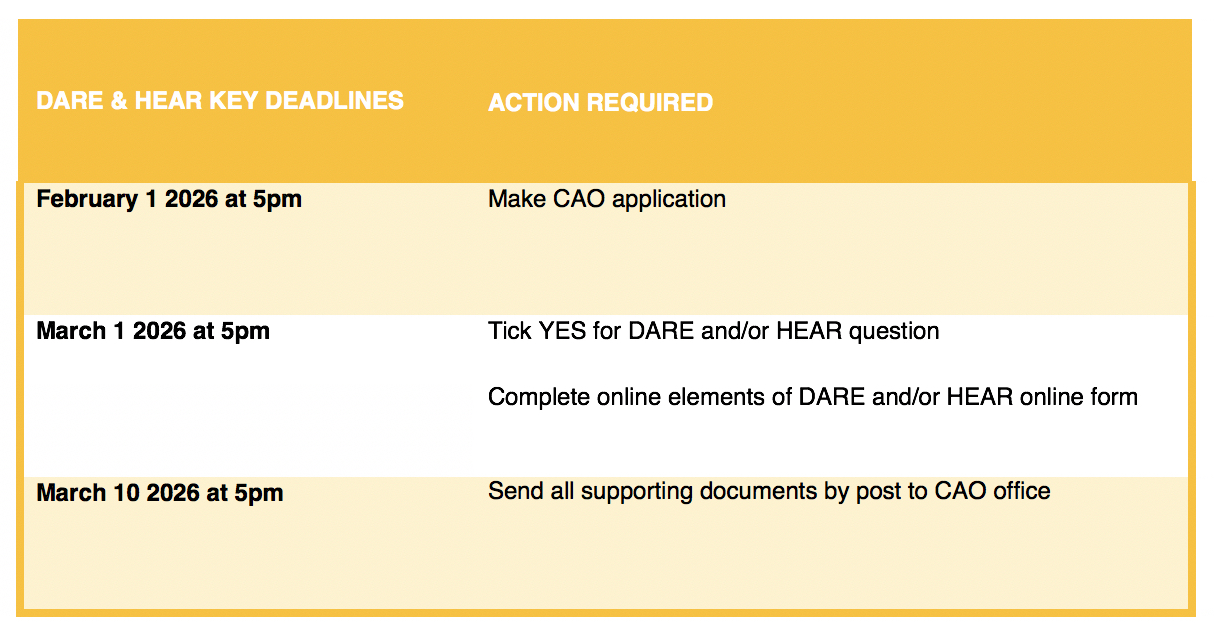The image size is (1214, 634).
Task: Click the DARE & HEAR KEY DEADLINES header
Action: coord(220,101)
